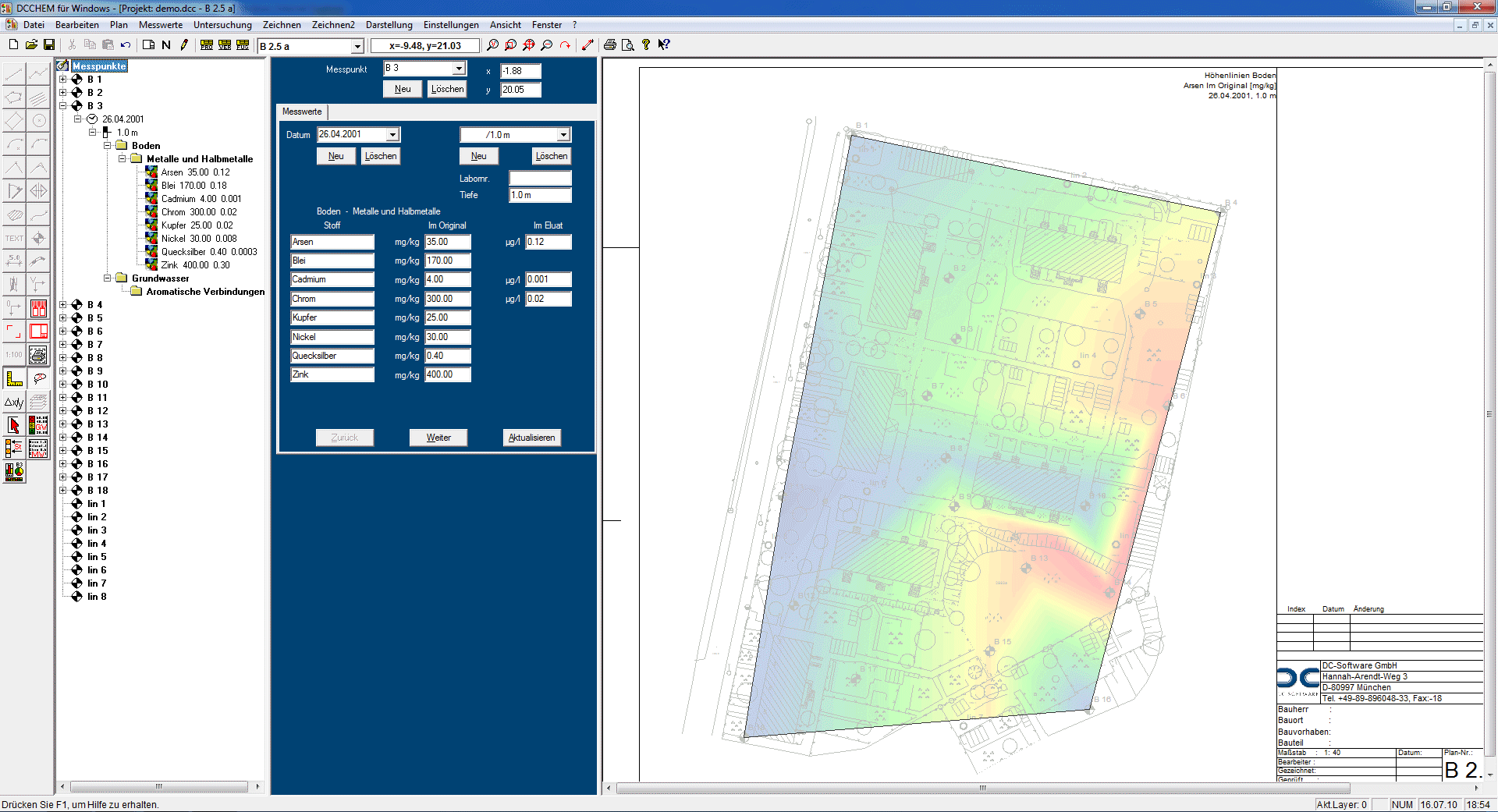The image size is (1498, 812).
Task: Click Arsen Im Original value field
Action: point(448,242)
